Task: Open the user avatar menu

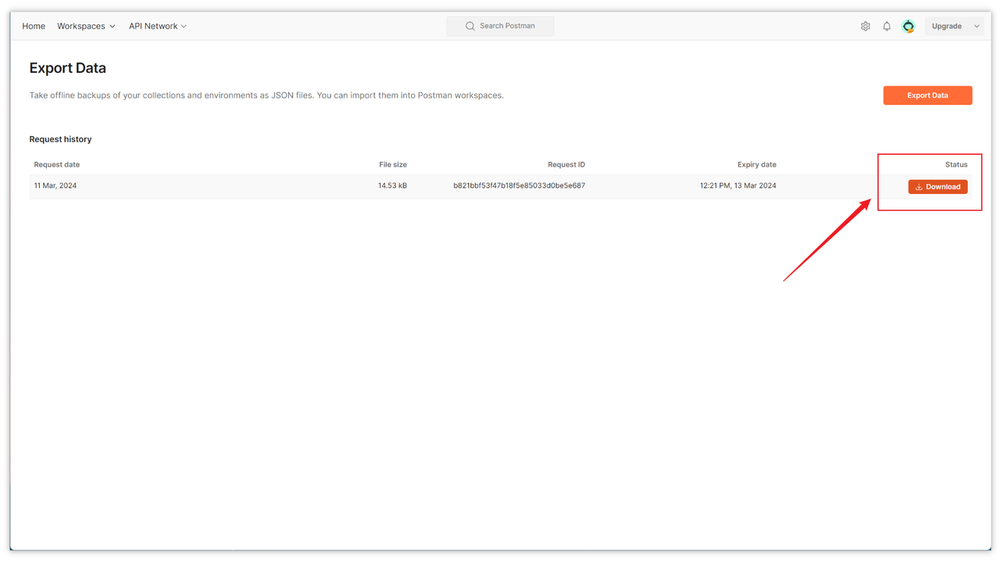Action: (908, 26)
